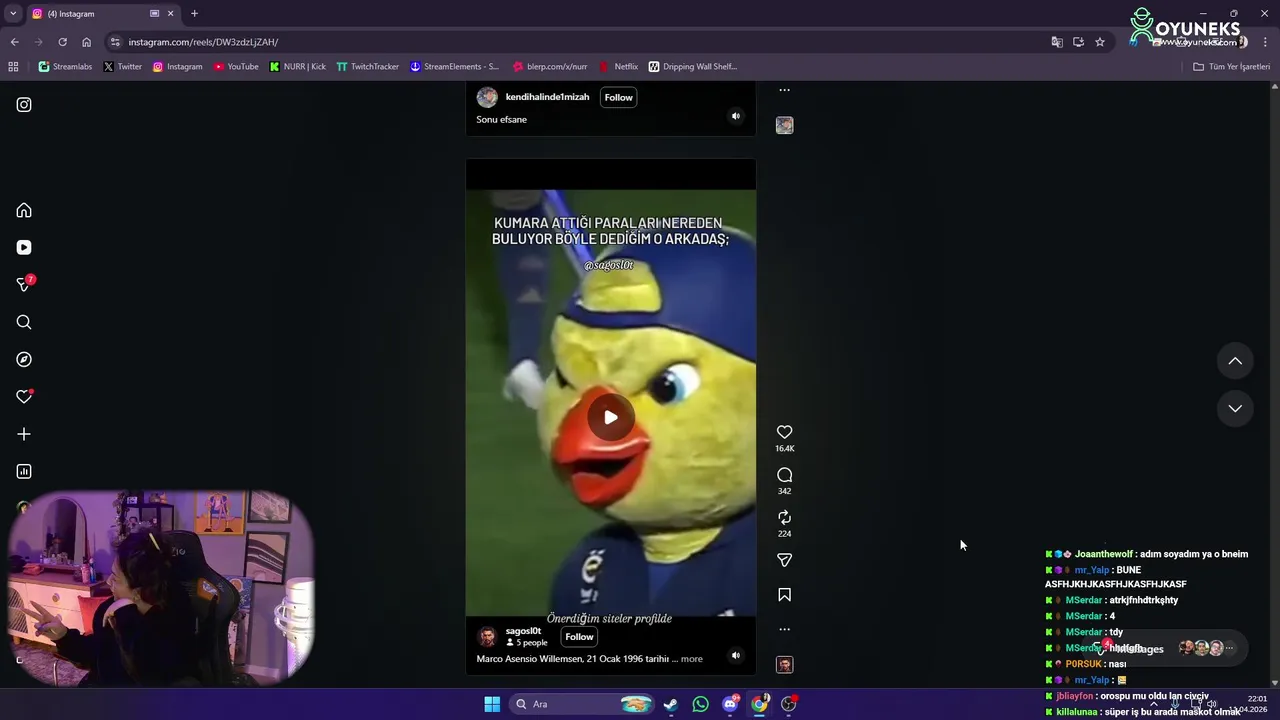Open Steam from the taskbar
Viewport: 1280px width, 720px height.
[671, 704]
